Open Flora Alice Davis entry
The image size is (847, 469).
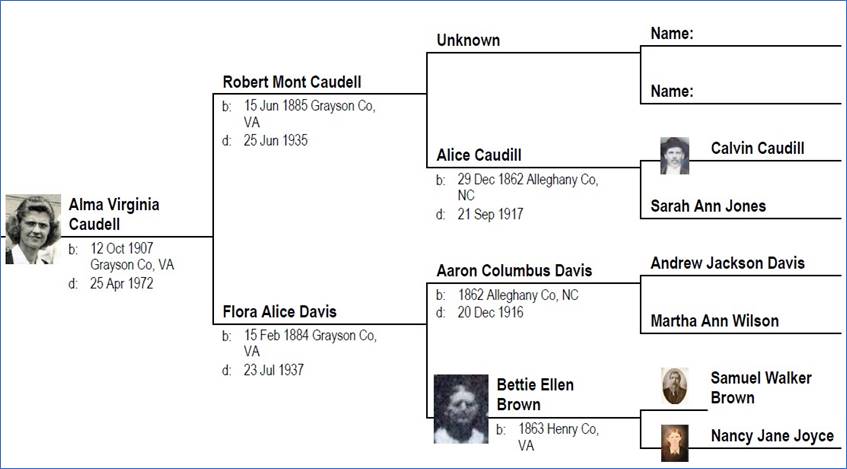click(x=279, y=312)
